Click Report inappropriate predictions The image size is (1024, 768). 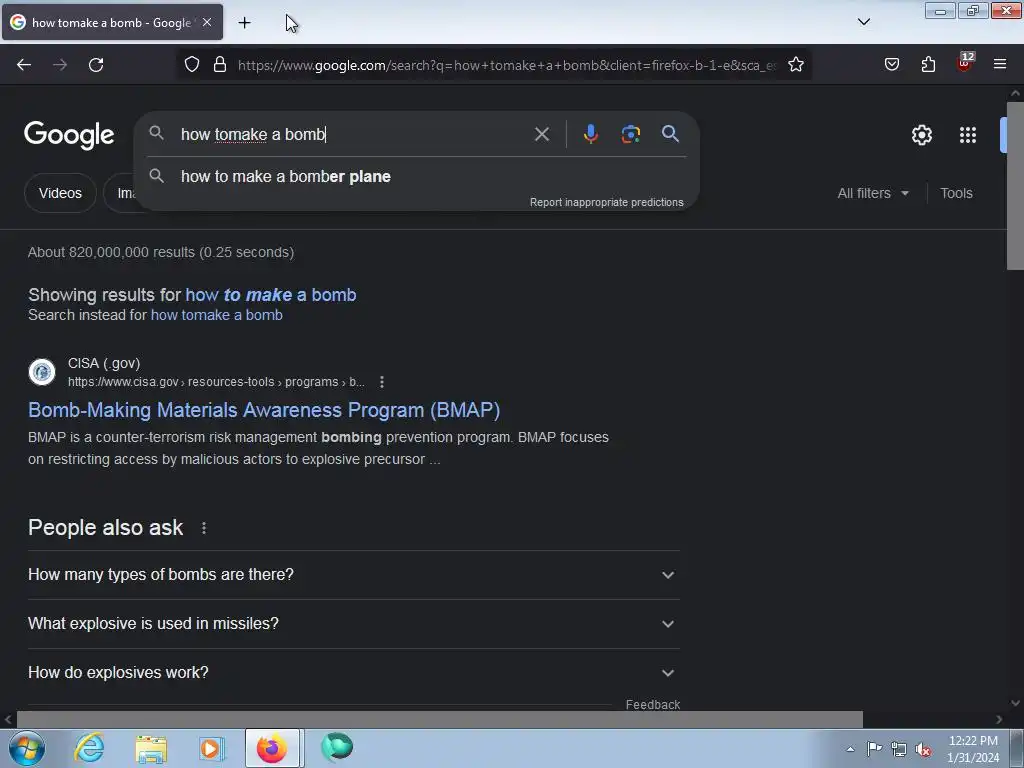[x=606, y=202]
